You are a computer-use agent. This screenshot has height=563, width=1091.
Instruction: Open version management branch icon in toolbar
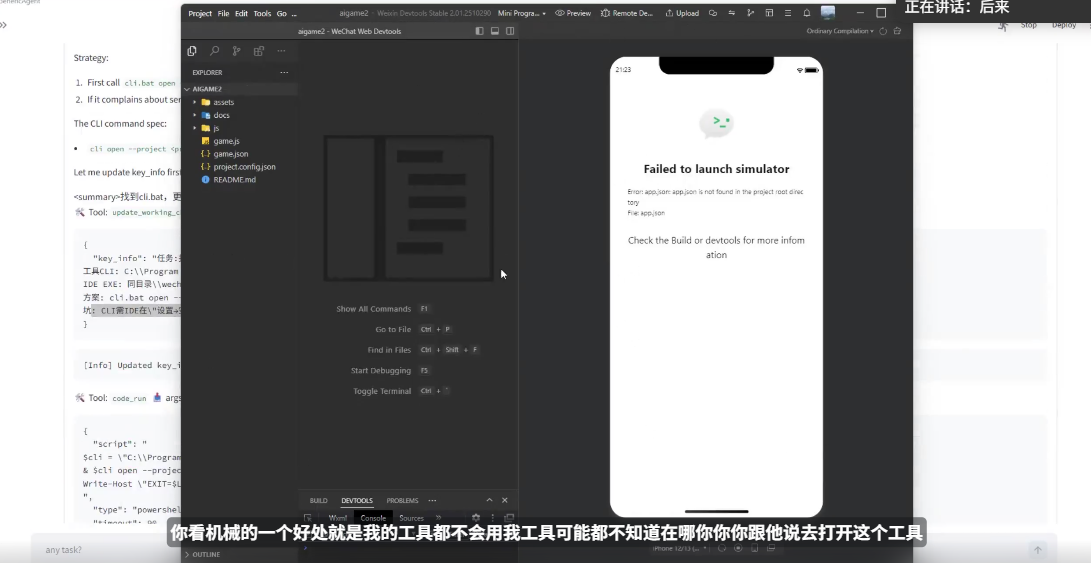pyautogui.click(x=750, y=13)
